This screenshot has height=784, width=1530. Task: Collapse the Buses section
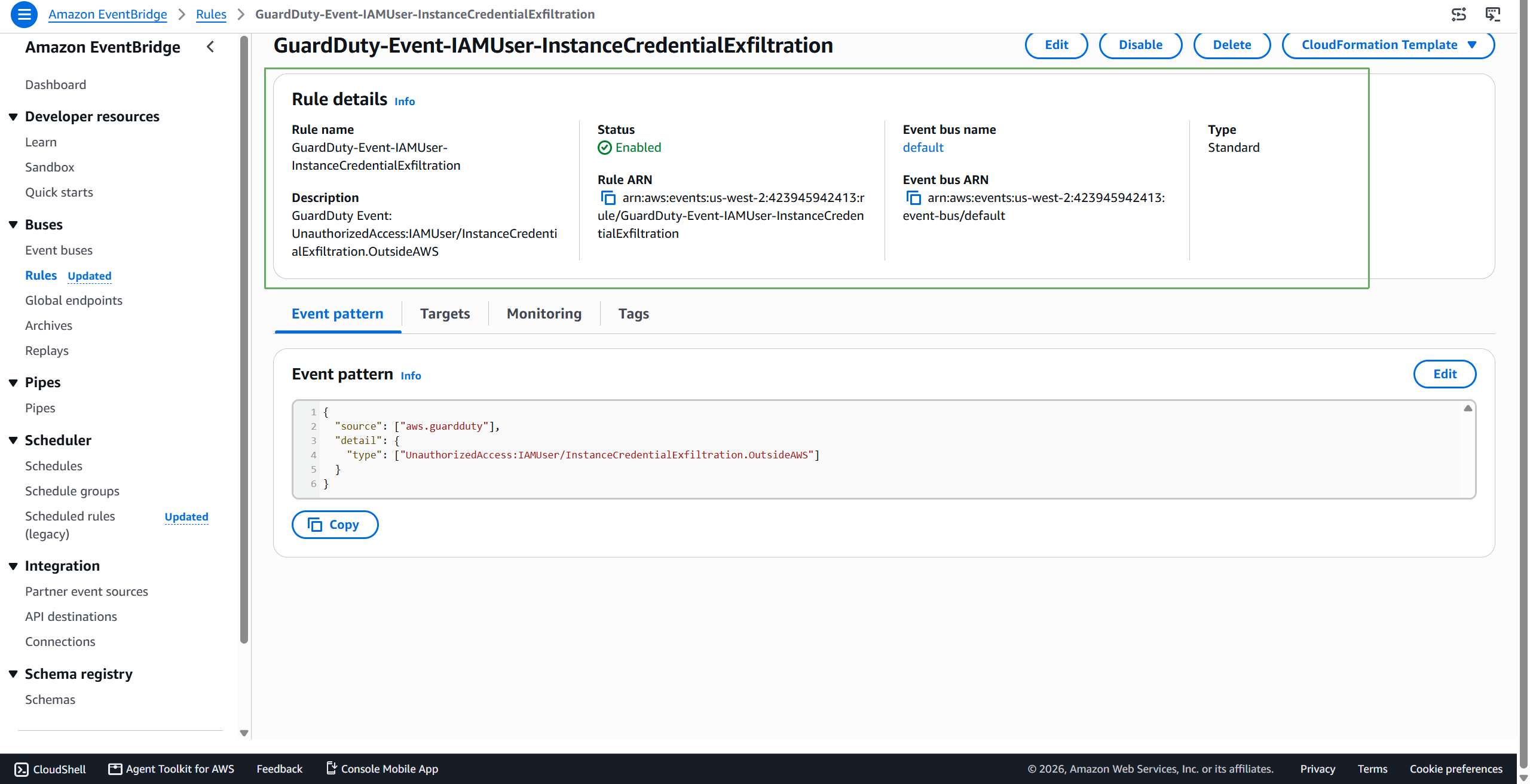click(x=13, y=225)
